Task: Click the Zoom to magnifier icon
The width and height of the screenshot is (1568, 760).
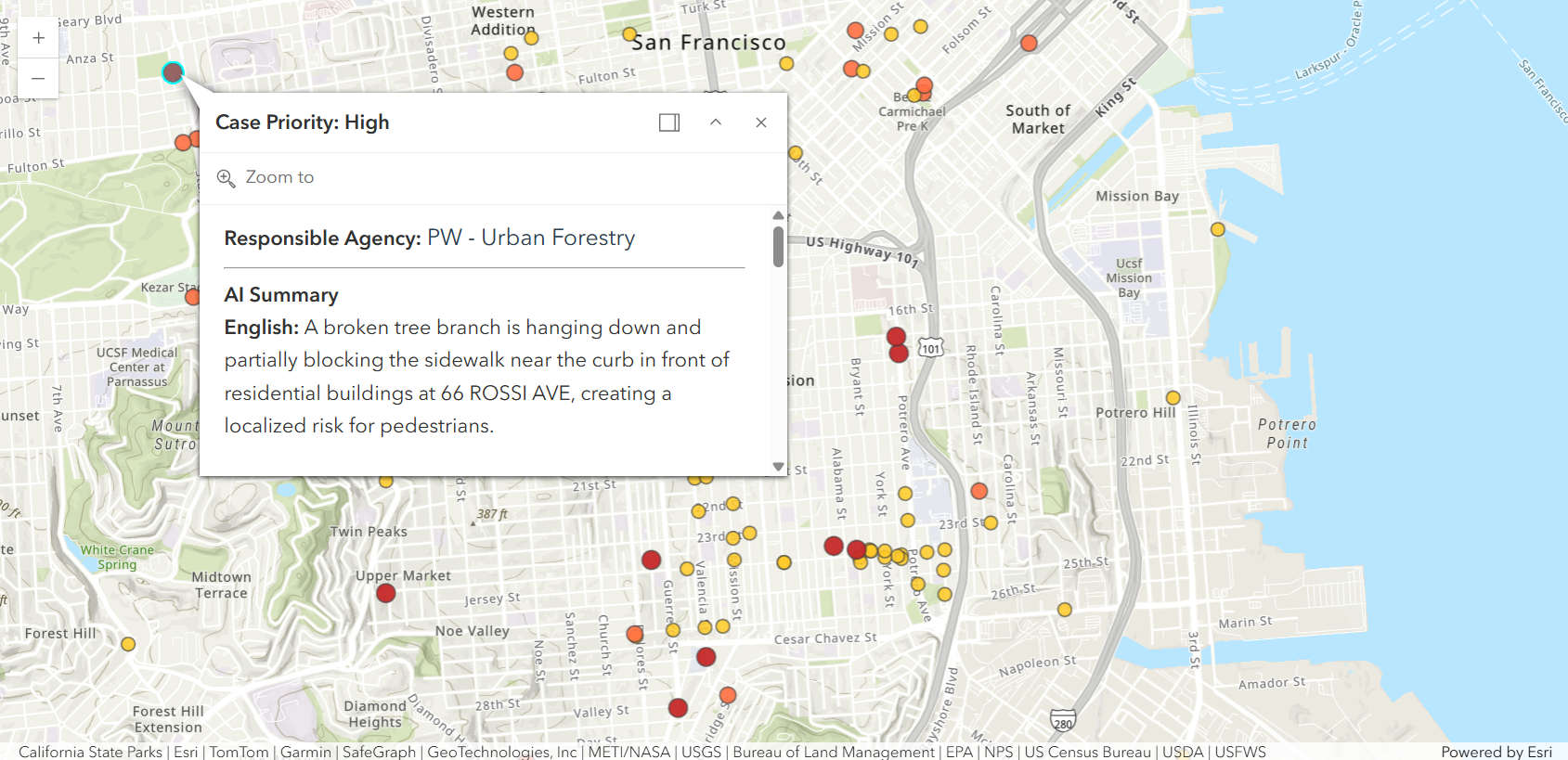Action: pyautogui.click(x=226, y=178)
